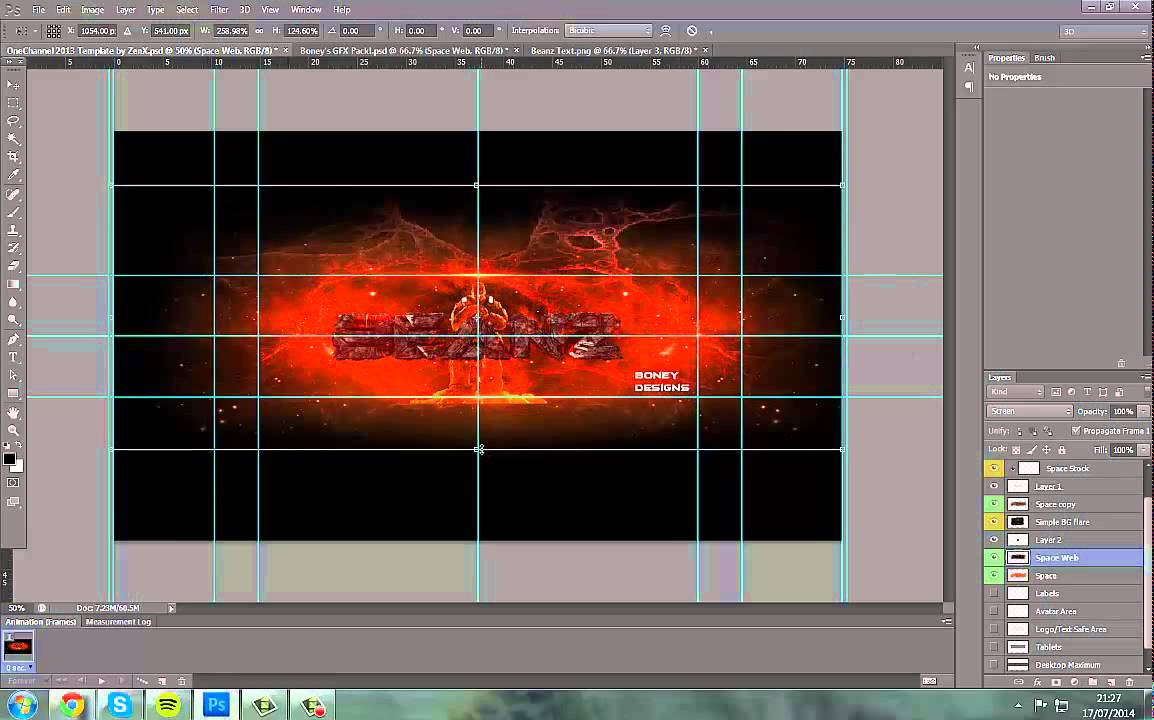The image size is (1154, 720).
Task: Select the Clone Stamp tool
Action: coord(13,230)
